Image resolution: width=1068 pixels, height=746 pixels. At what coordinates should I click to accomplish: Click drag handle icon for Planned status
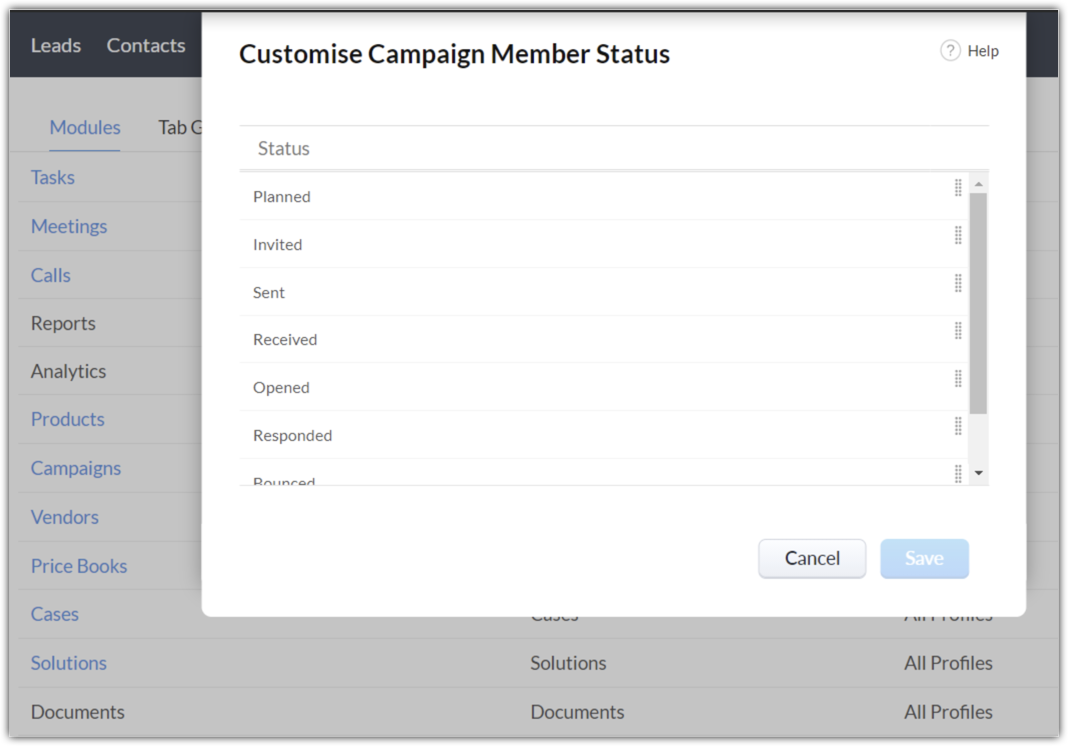pos(958,187)
